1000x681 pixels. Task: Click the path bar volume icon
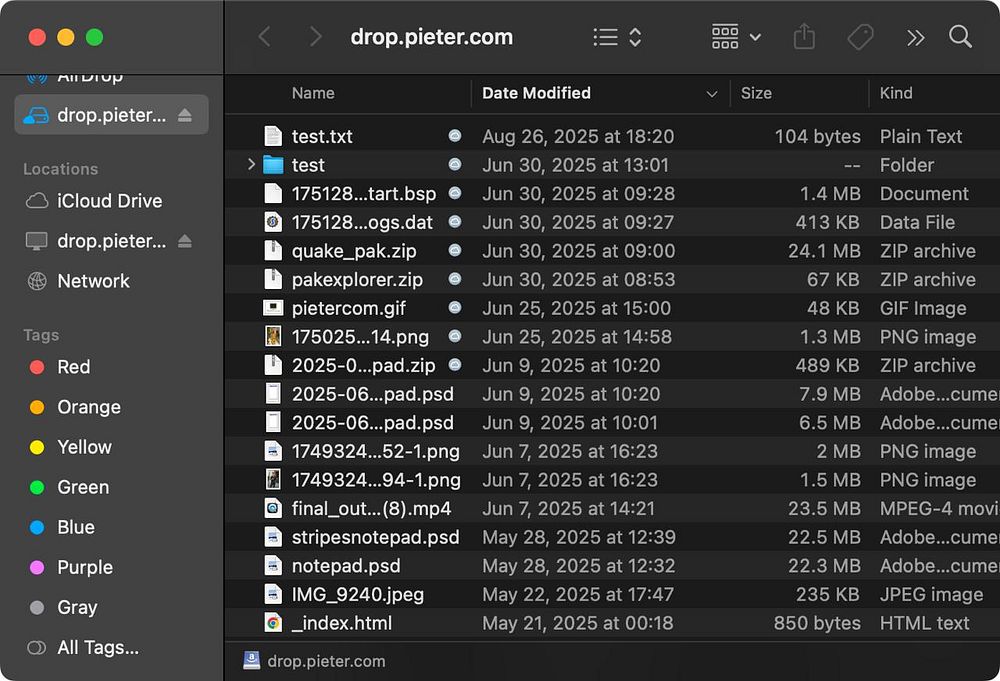[x=252, y=661]
